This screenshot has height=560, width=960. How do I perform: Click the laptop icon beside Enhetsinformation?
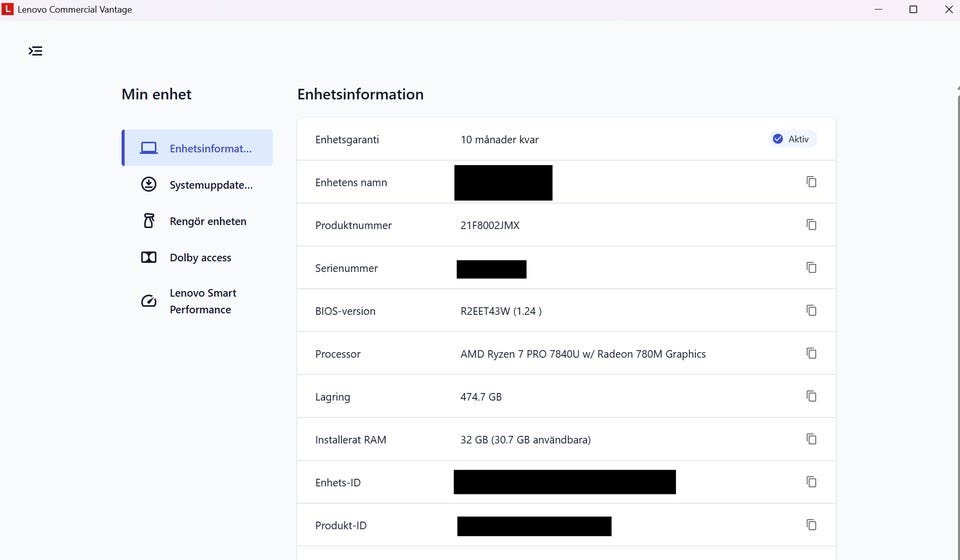[149, 148]
